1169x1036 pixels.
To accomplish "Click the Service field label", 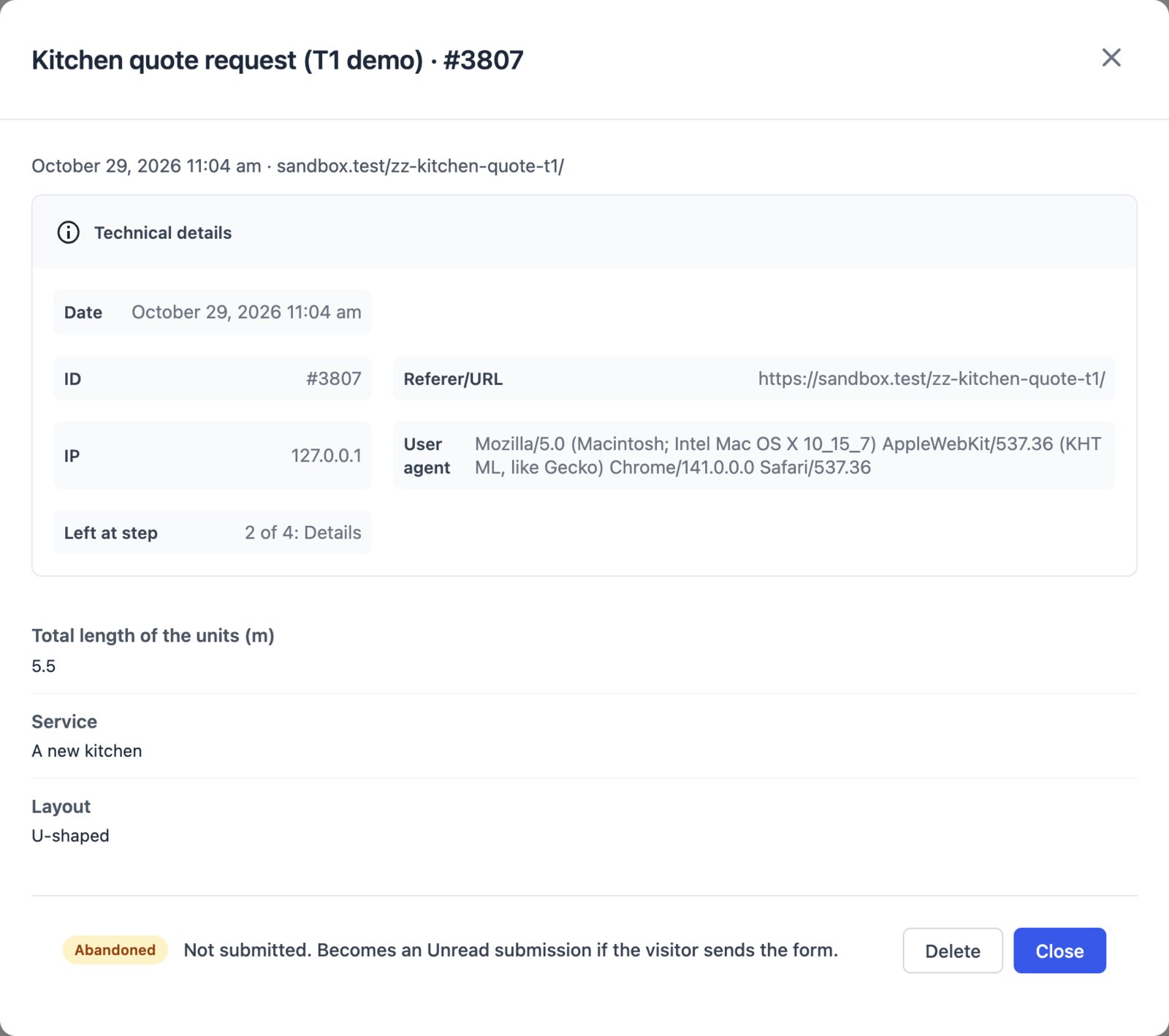I will [64, 722].
